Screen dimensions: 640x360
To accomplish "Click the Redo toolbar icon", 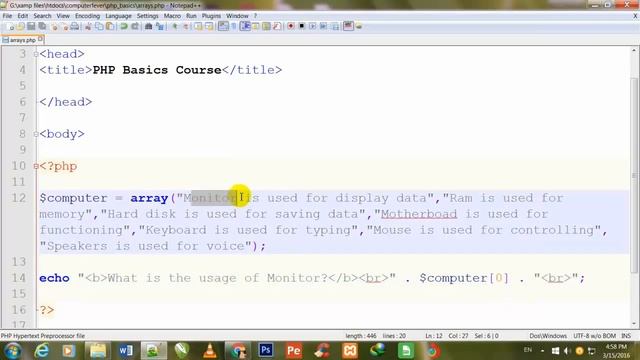I will (x=135, y=27).
